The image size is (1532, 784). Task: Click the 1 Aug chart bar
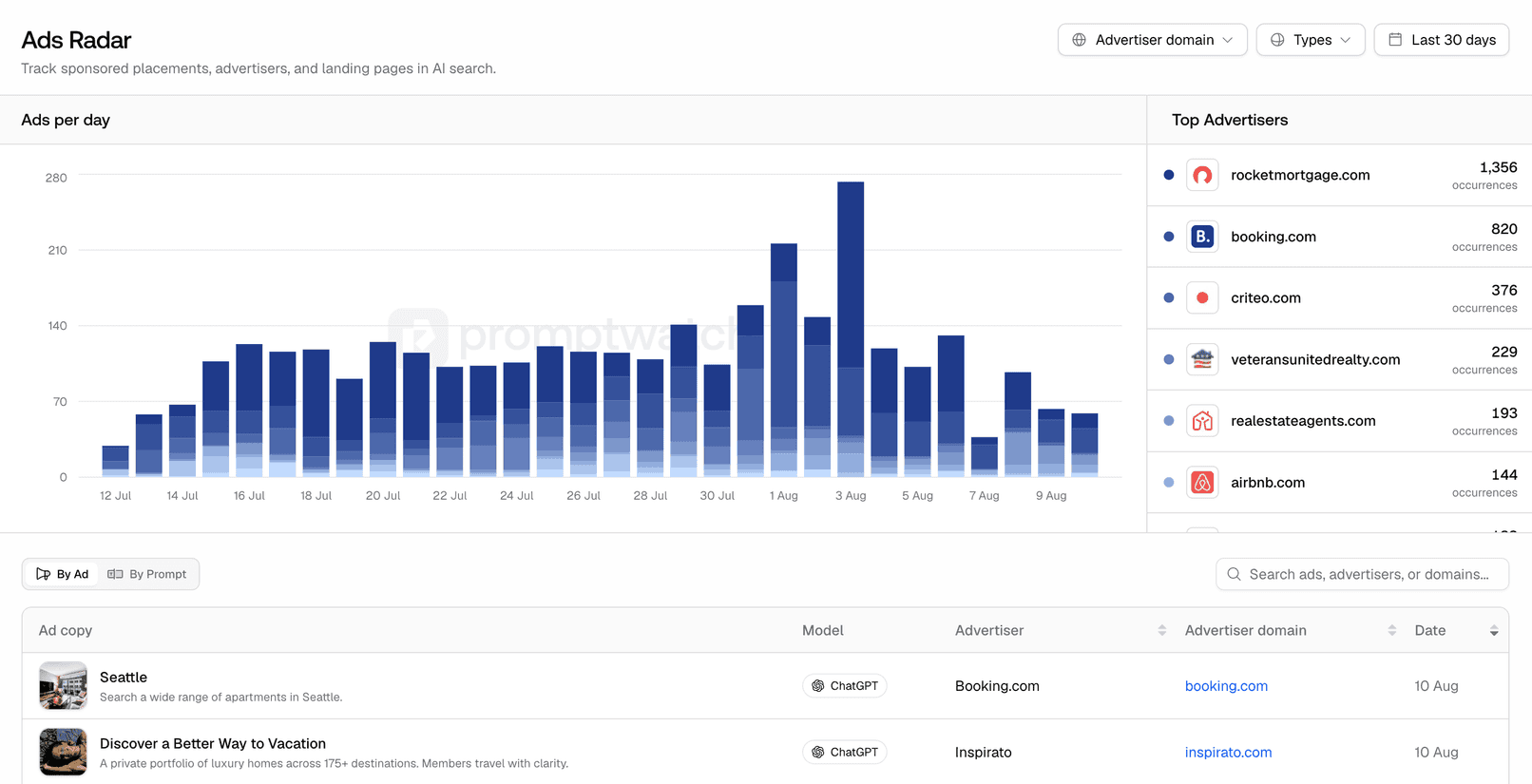click(x=784, y=360)
